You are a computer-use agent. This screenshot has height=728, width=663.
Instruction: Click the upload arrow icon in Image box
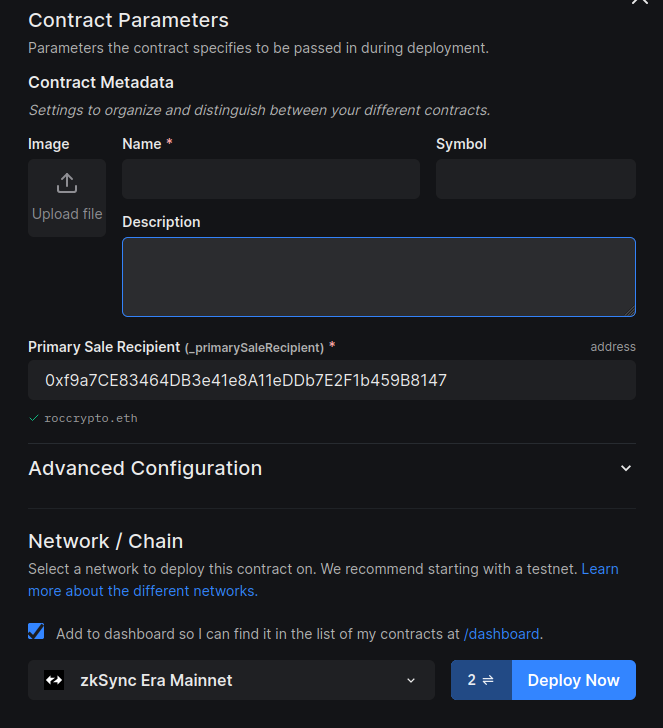point(67,183)
